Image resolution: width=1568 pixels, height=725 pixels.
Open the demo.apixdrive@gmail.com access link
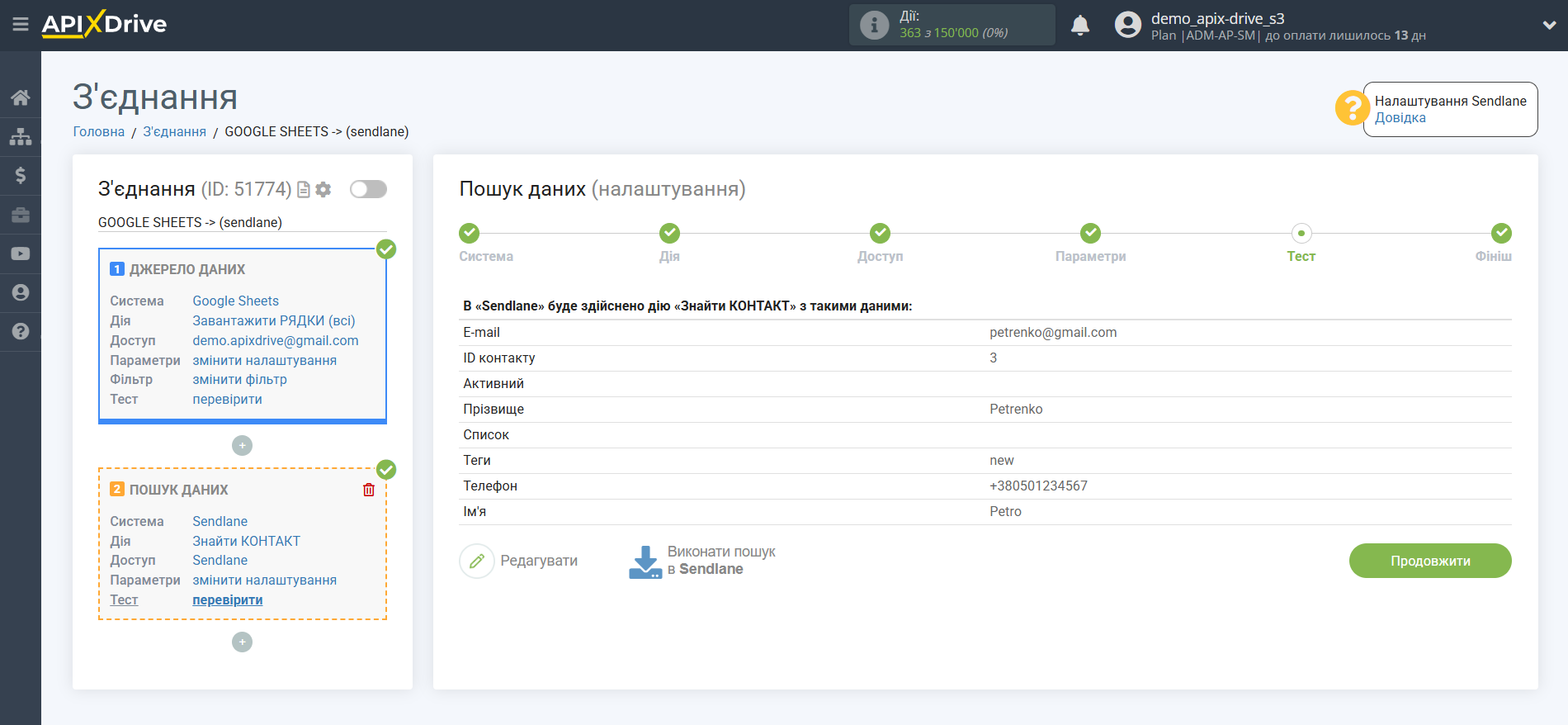[x=276, y=341]
